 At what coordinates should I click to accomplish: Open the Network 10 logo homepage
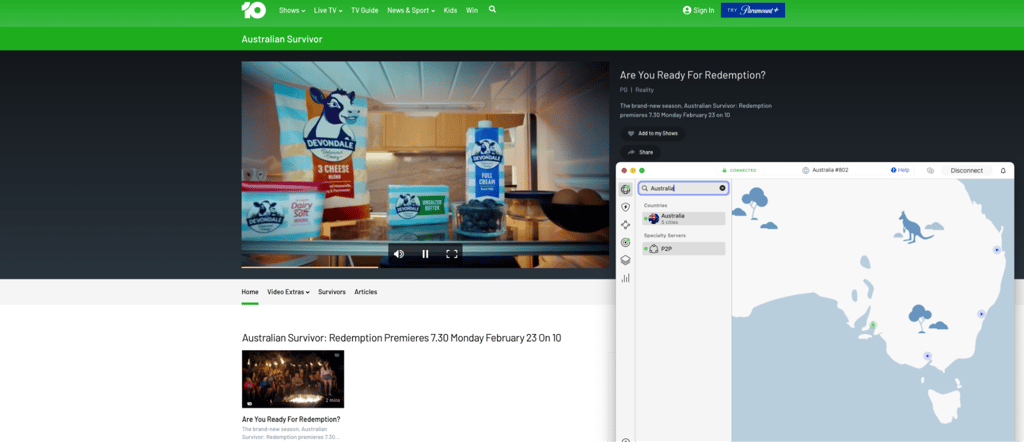point(253,10)
